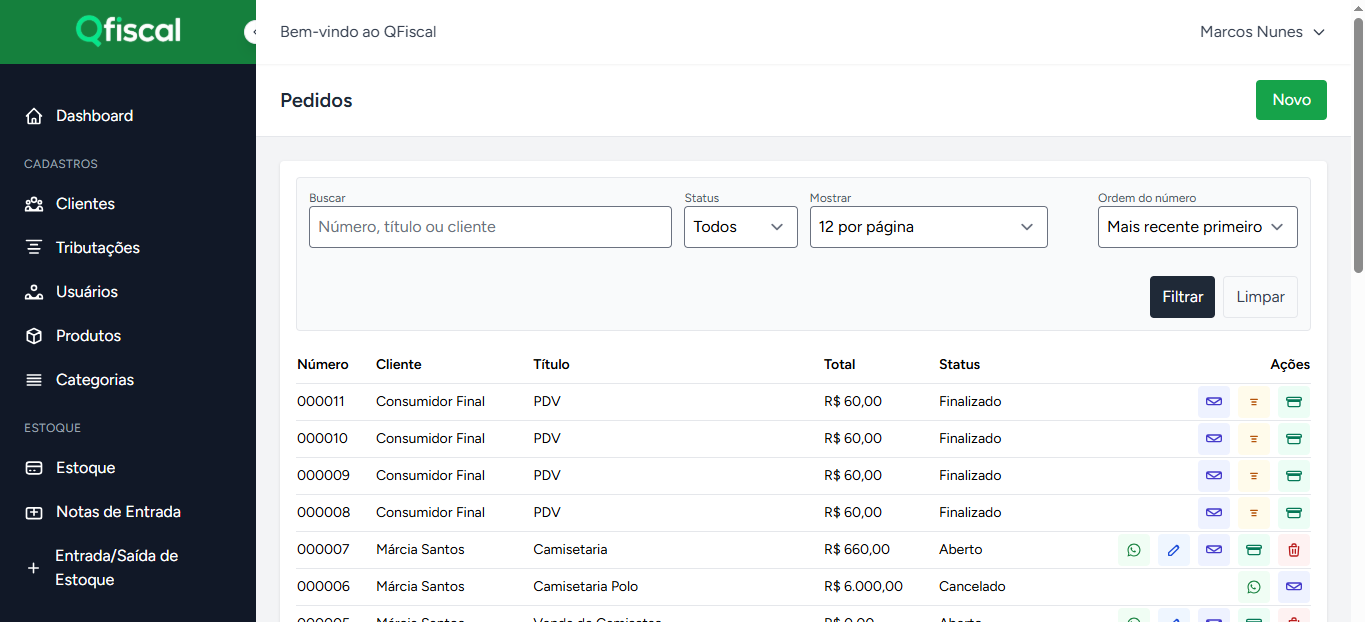Click inside the Buscar search field
This screenshot has width=1365, height=622.
[490, 227]
